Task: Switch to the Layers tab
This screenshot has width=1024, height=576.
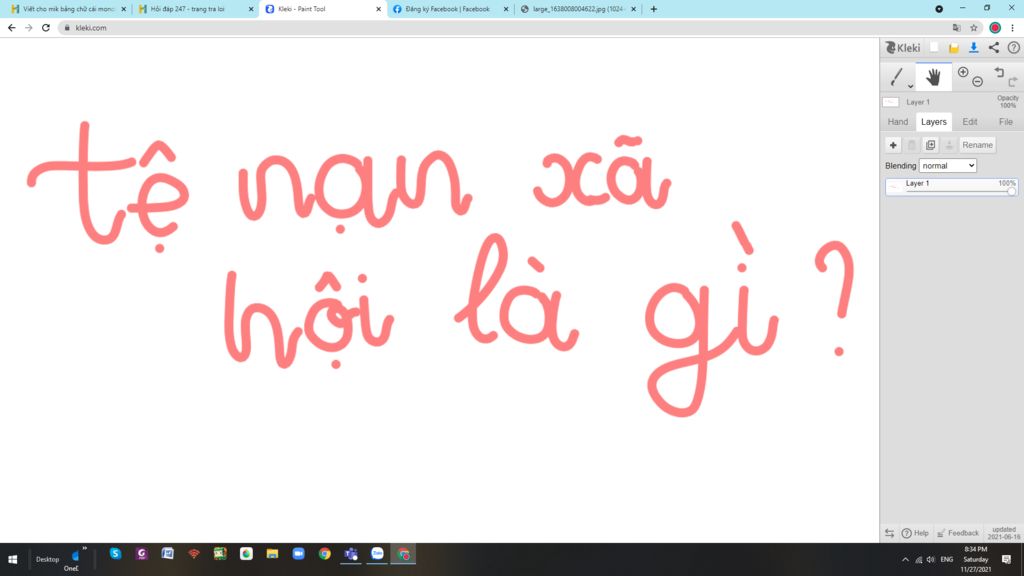Action: [934, 121]
